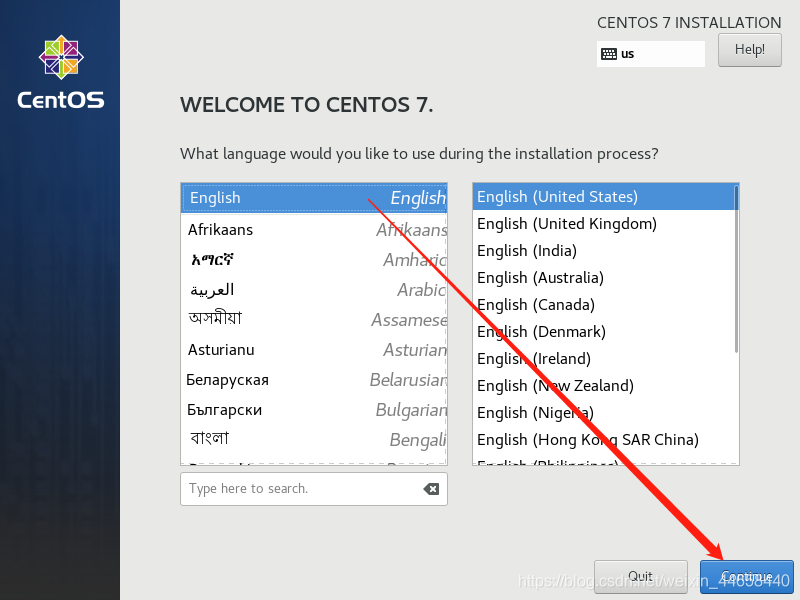Focus the 'Type here to search' field
Screen dimensions: 800x600
point(314,489)
